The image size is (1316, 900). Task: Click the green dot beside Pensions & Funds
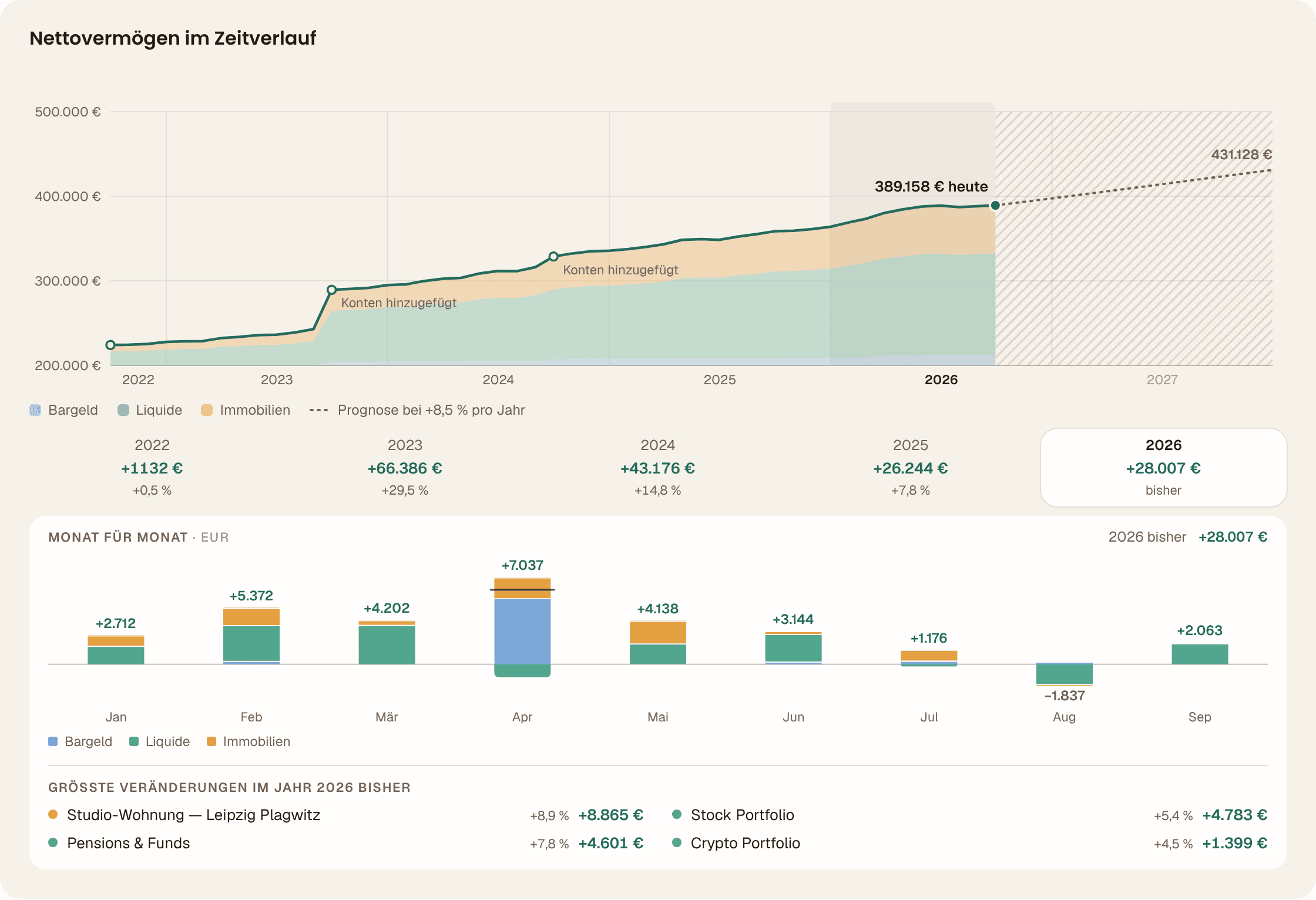pyautogui.click(x=53, y=842)
